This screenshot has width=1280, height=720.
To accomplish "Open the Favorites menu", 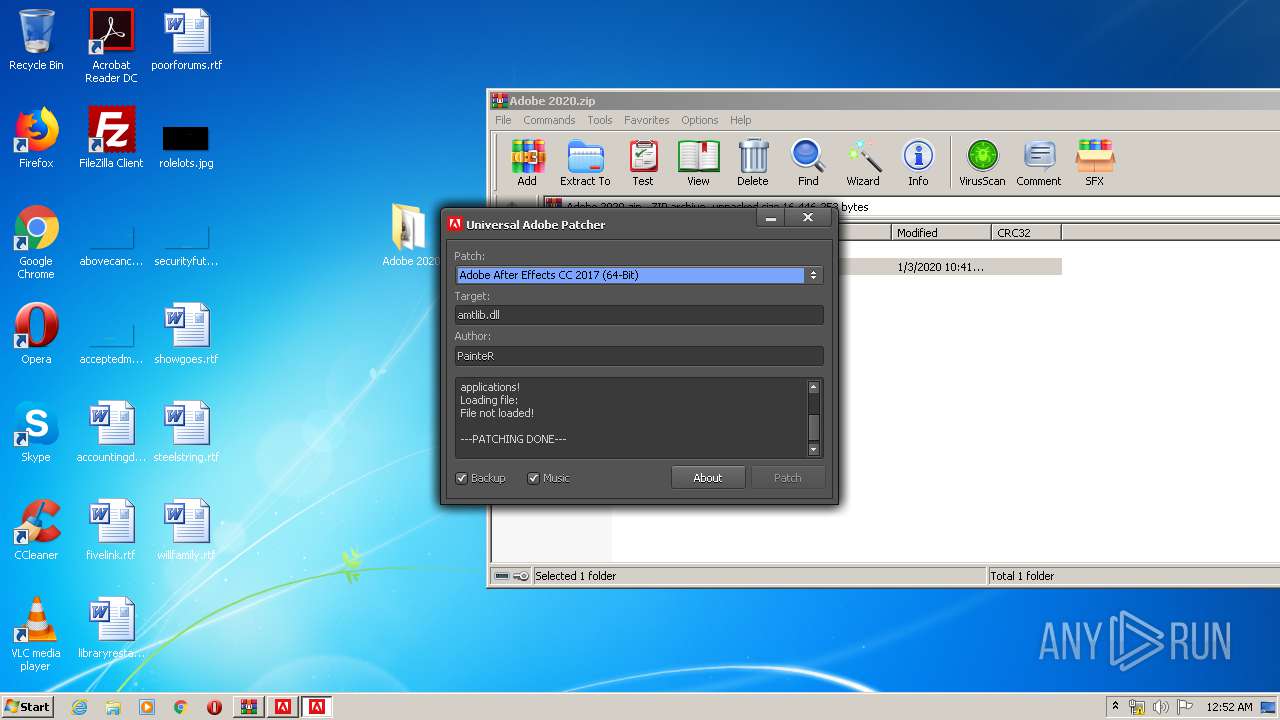I will pyautogui.click(x=647, y=120).
